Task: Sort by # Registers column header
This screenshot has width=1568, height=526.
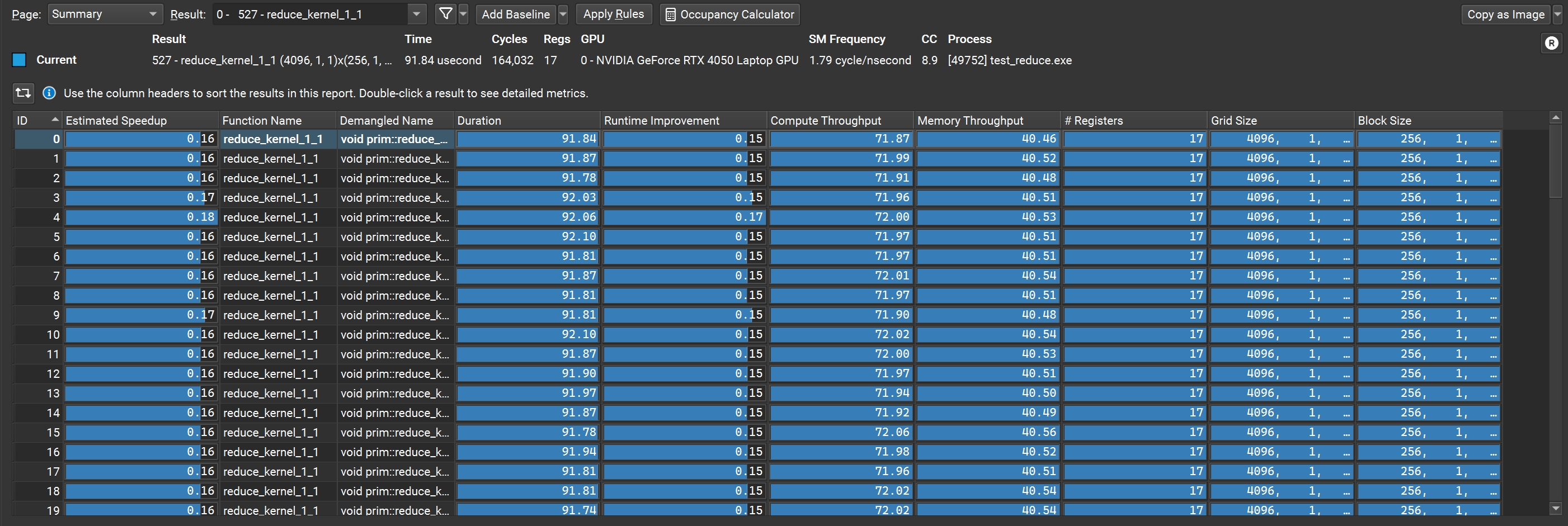Action: [1134, 120]
